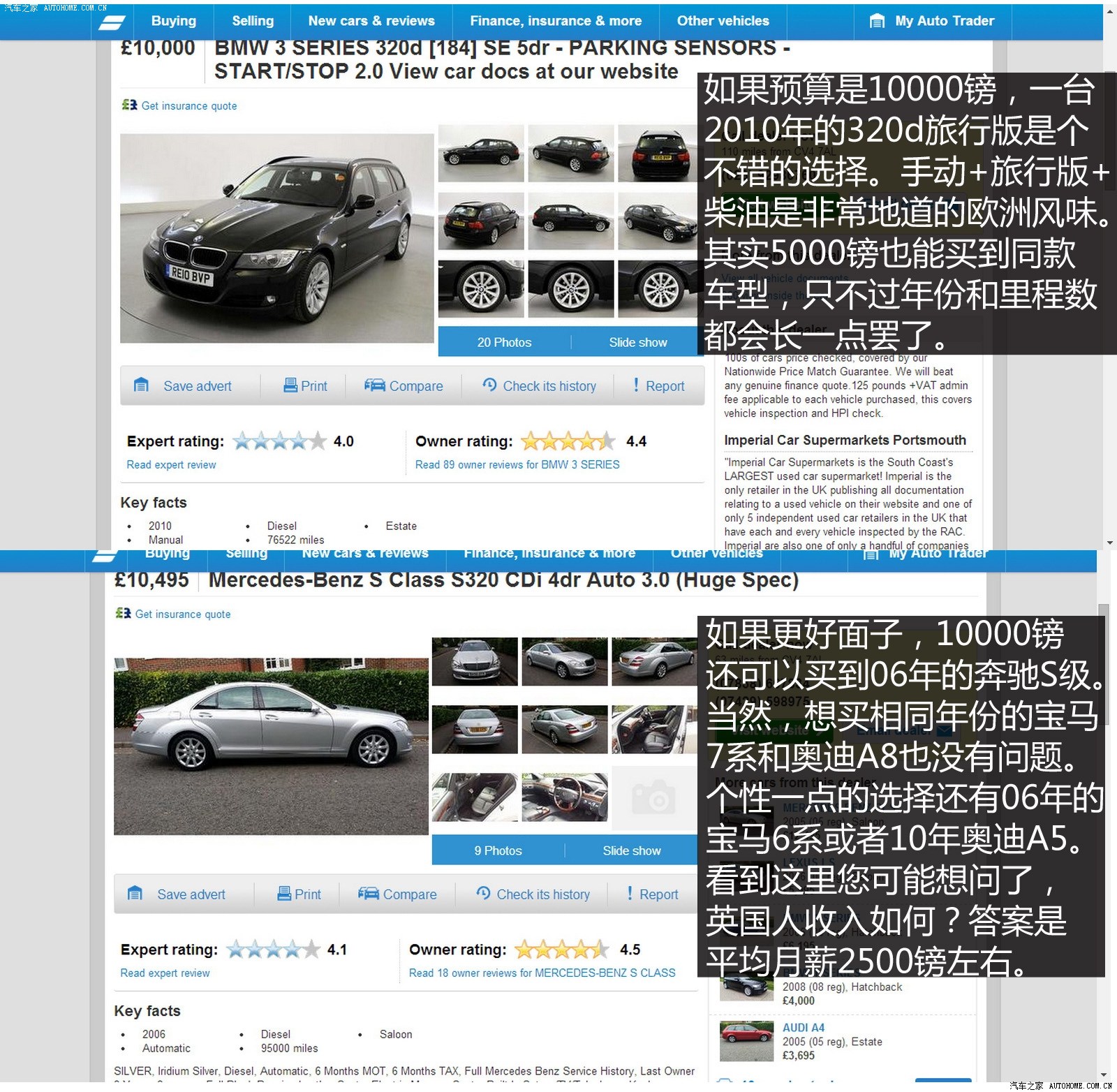The width and height of the screenshot is (1117, 1092).
Task: Click the insurance pound icon on Mercedes listing
Action: tap(123, 613)
